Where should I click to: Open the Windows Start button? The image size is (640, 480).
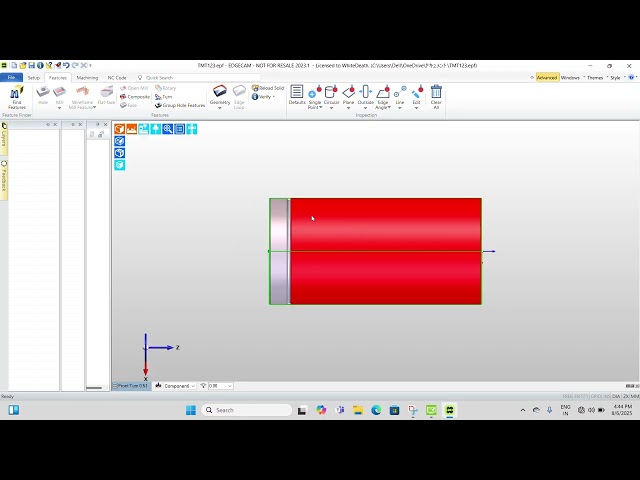coord(191,410)
